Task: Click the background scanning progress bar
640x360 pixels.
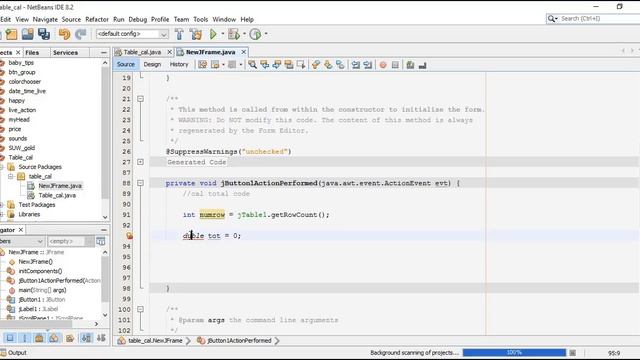Action: click(x=514, y=353)
